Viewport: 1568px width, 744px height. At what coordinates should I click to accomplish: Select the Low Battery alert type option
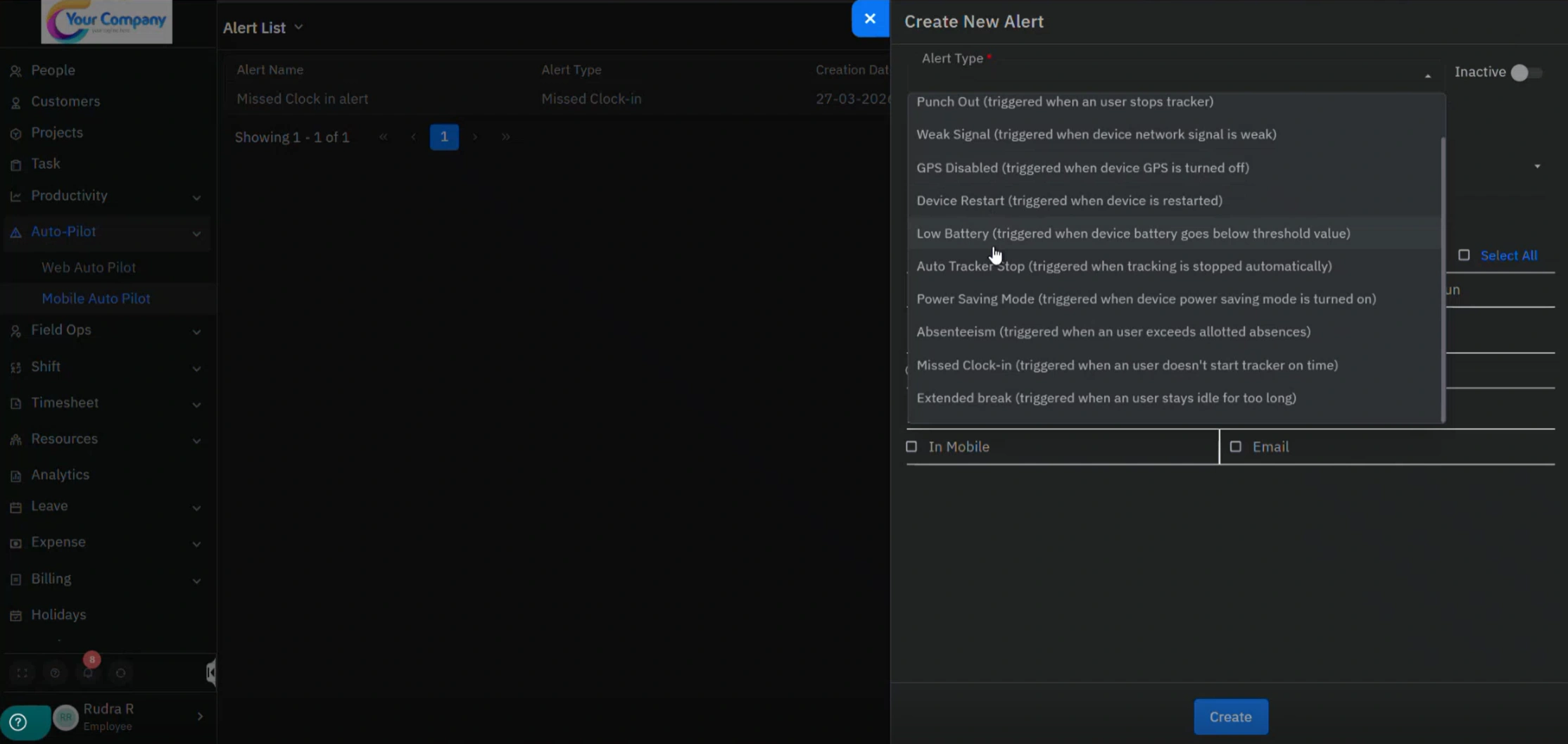(1132, 233)
